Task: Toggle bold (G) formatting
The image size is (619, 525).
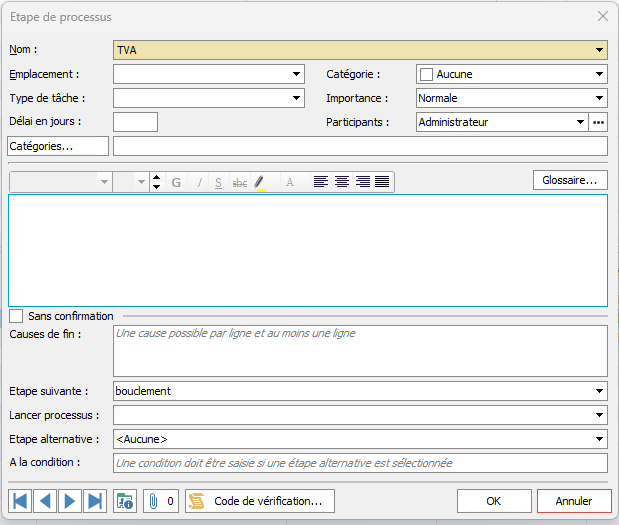Action: (176, 182)
